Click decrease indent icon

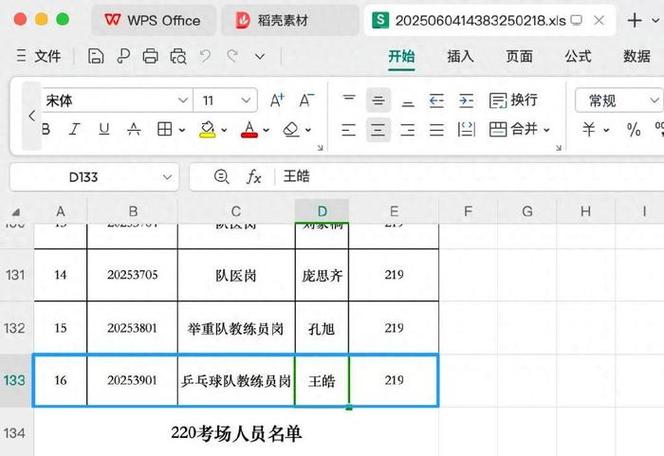(437, 100)
